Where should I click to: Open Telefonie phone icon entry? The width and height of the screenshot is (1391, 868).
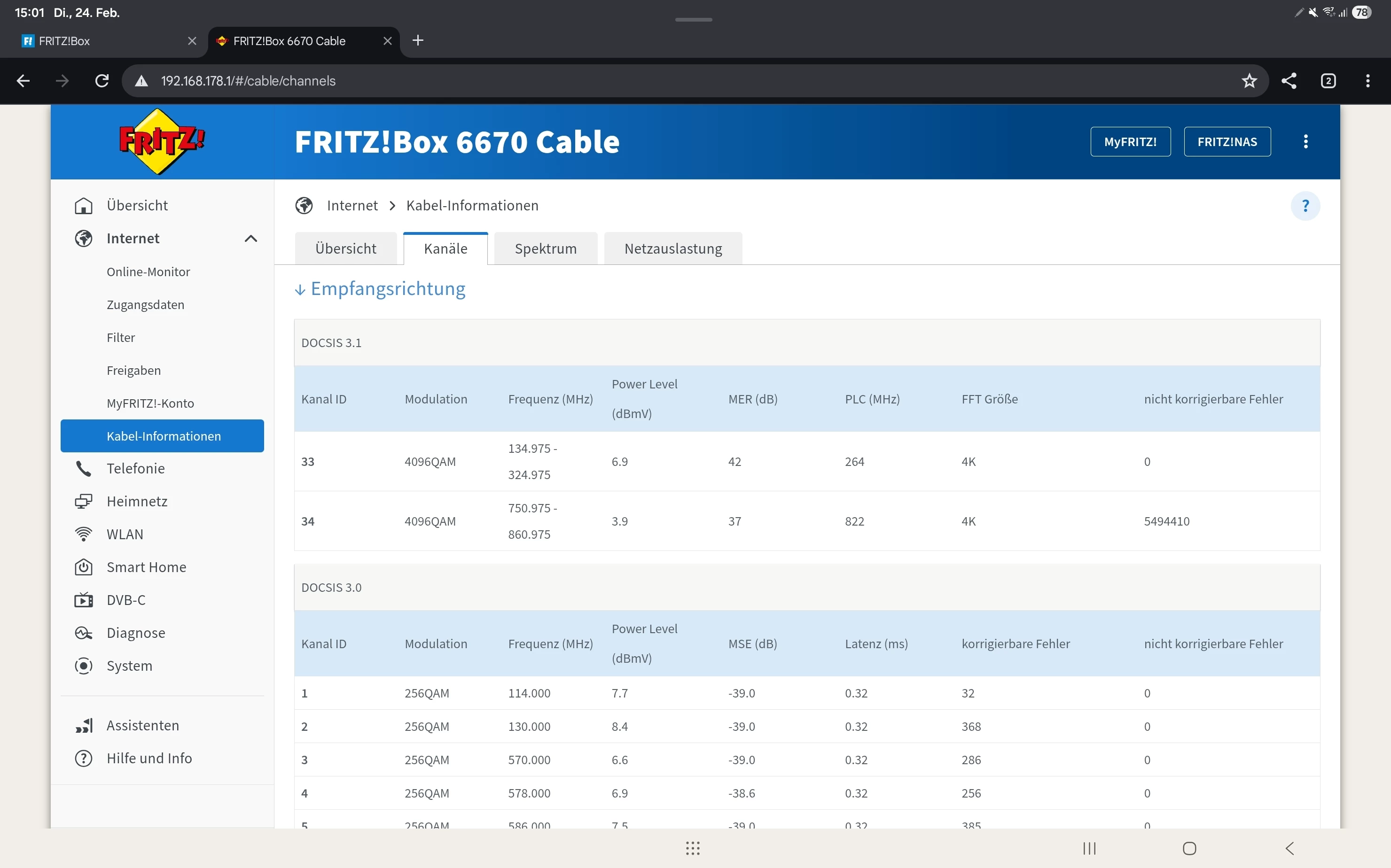pyautogui.click(x=84, y=468)
